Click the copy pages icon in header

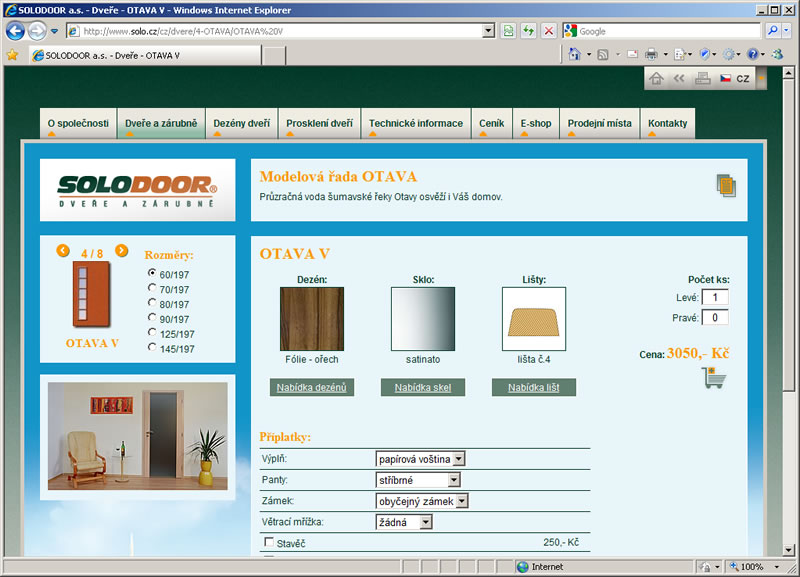tap(725, 185)
